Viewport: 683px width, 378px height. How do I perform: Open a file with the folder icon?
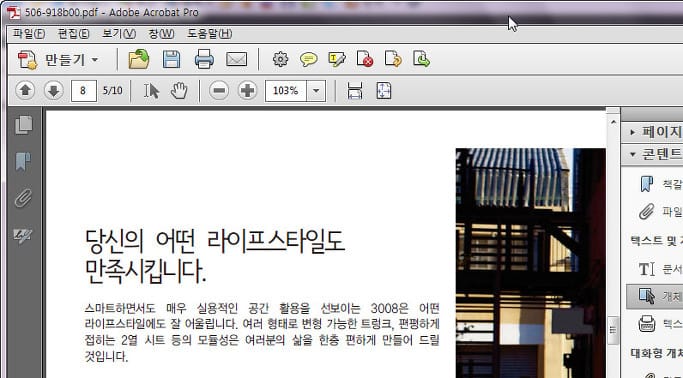click(139, 59)
